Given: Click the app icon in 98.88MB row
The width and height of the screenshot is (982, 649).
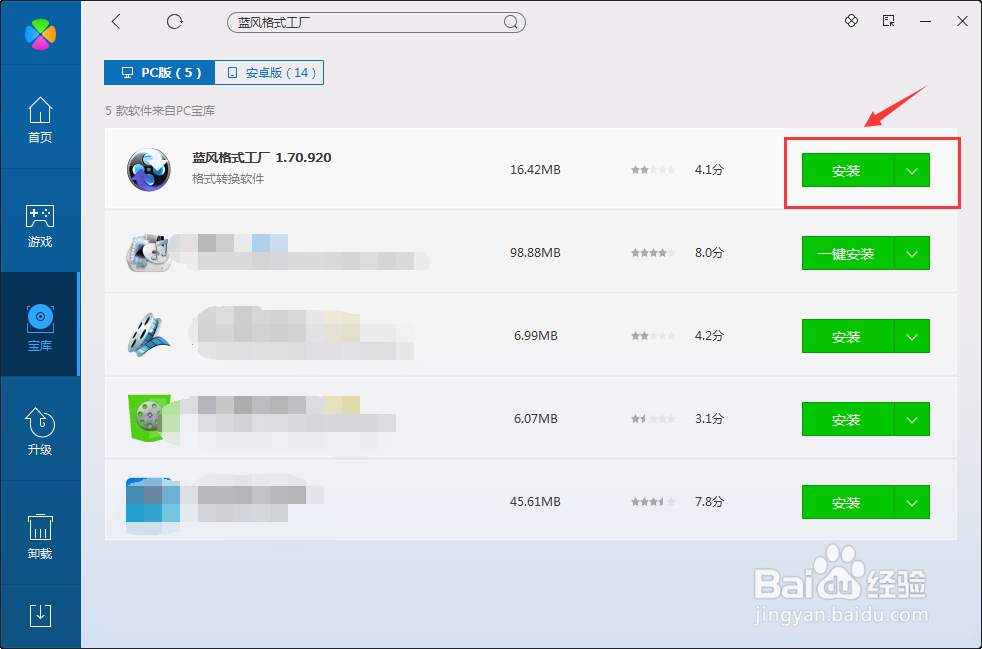Looking at the screenshot, I should point(148,252).
